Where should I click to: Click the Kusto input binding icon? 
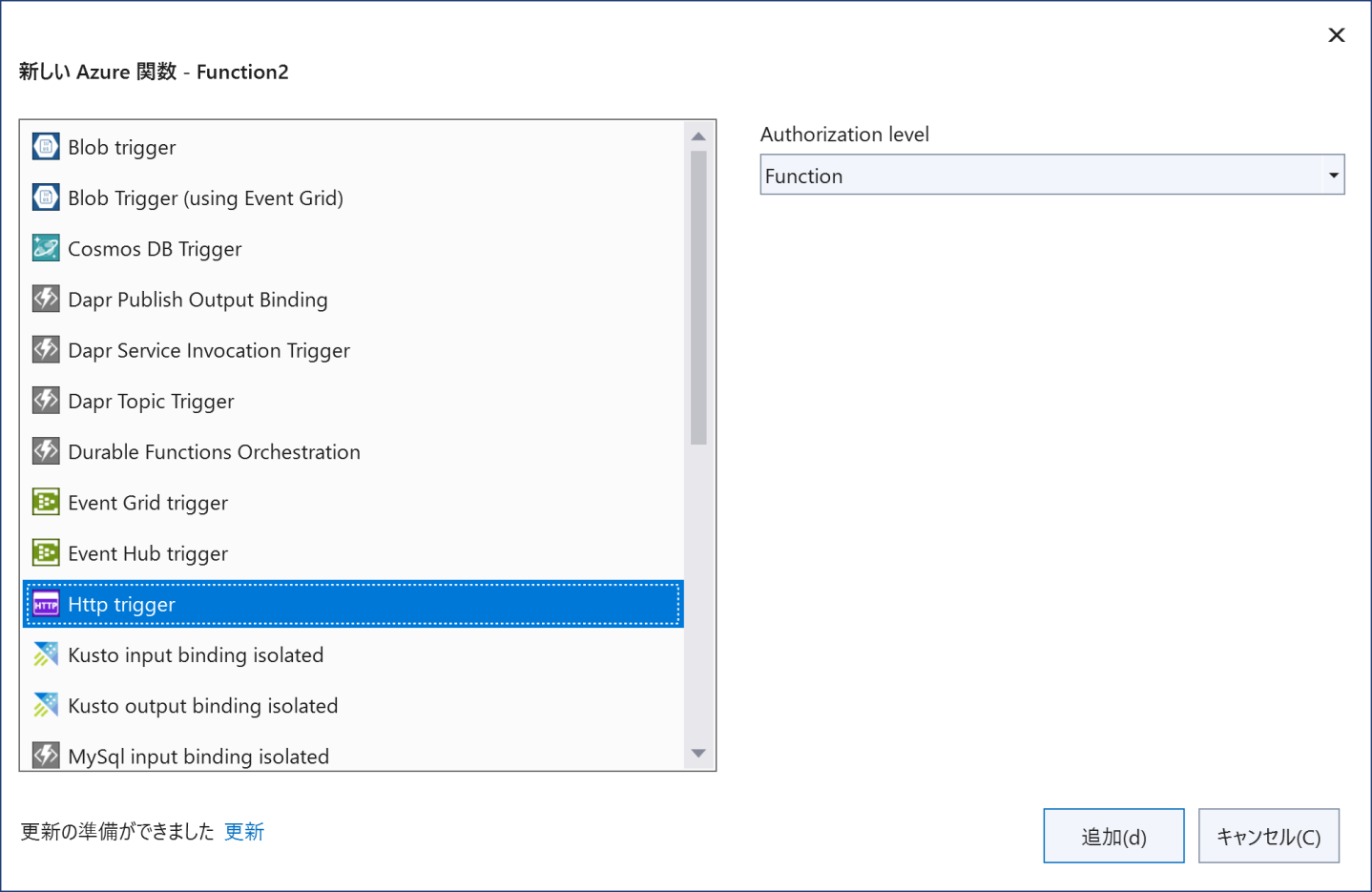[46, 653]
